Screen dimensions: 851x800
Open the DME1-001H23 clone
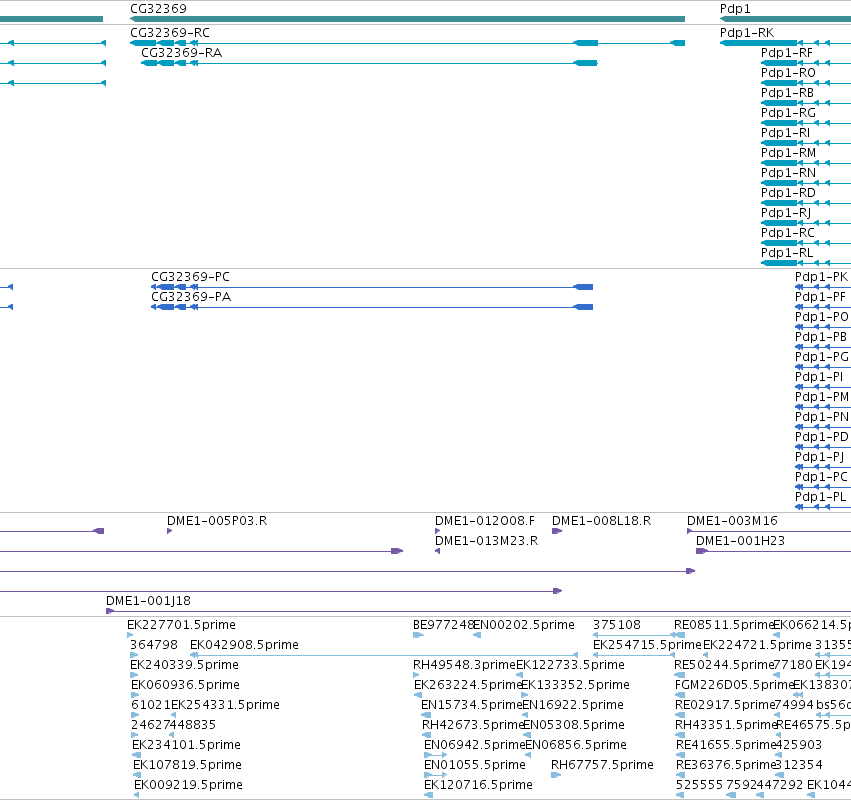[740, 541]
